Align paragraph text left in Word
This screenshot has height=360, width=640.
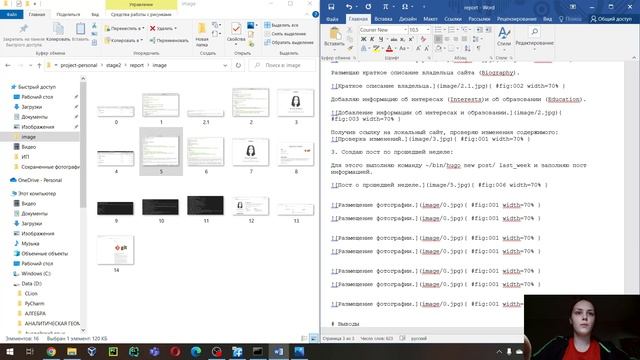click(x=438, y=39)
